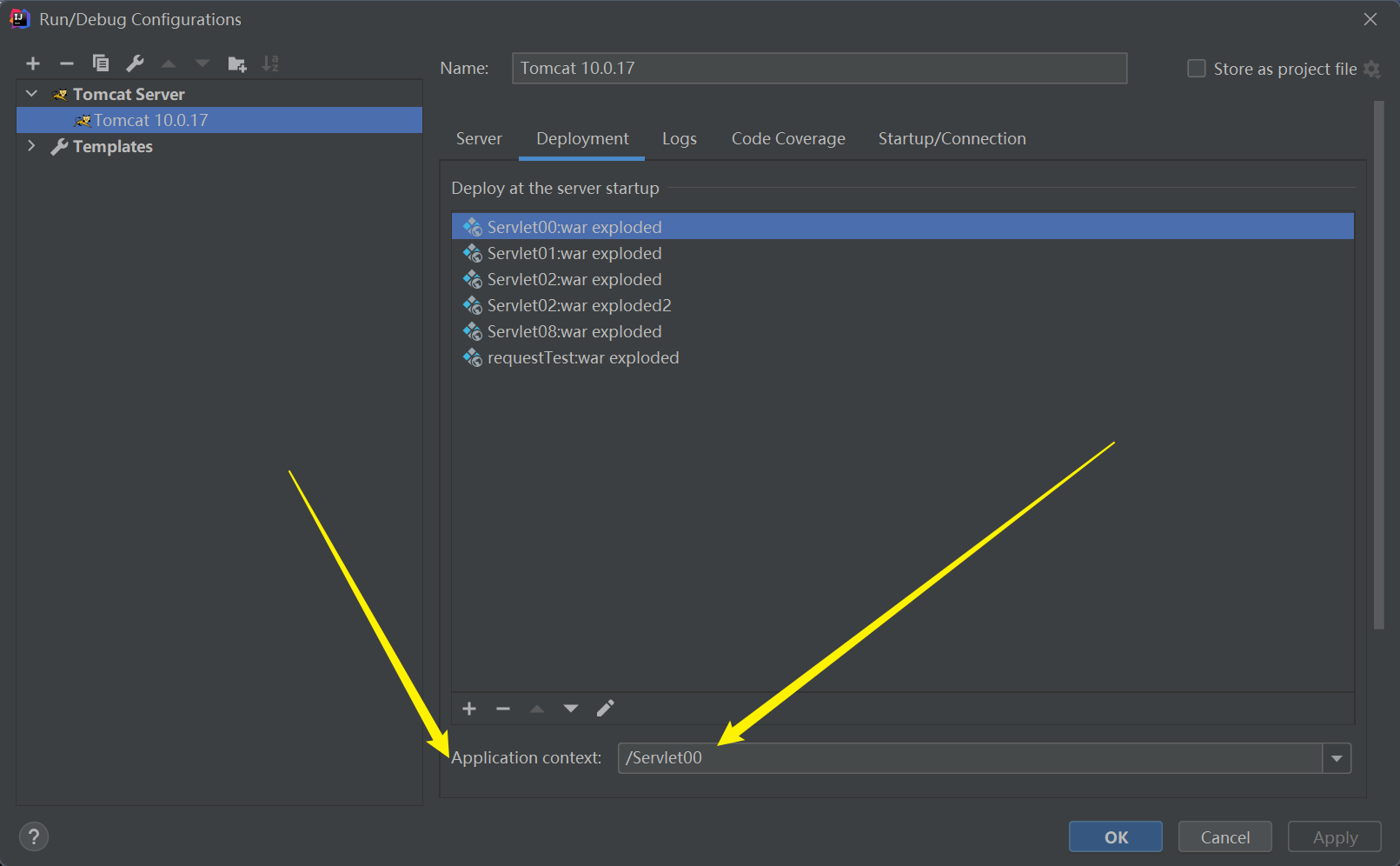Click the requestTest artifact icon
This screenshot has width=1400, height=866.
473,357
